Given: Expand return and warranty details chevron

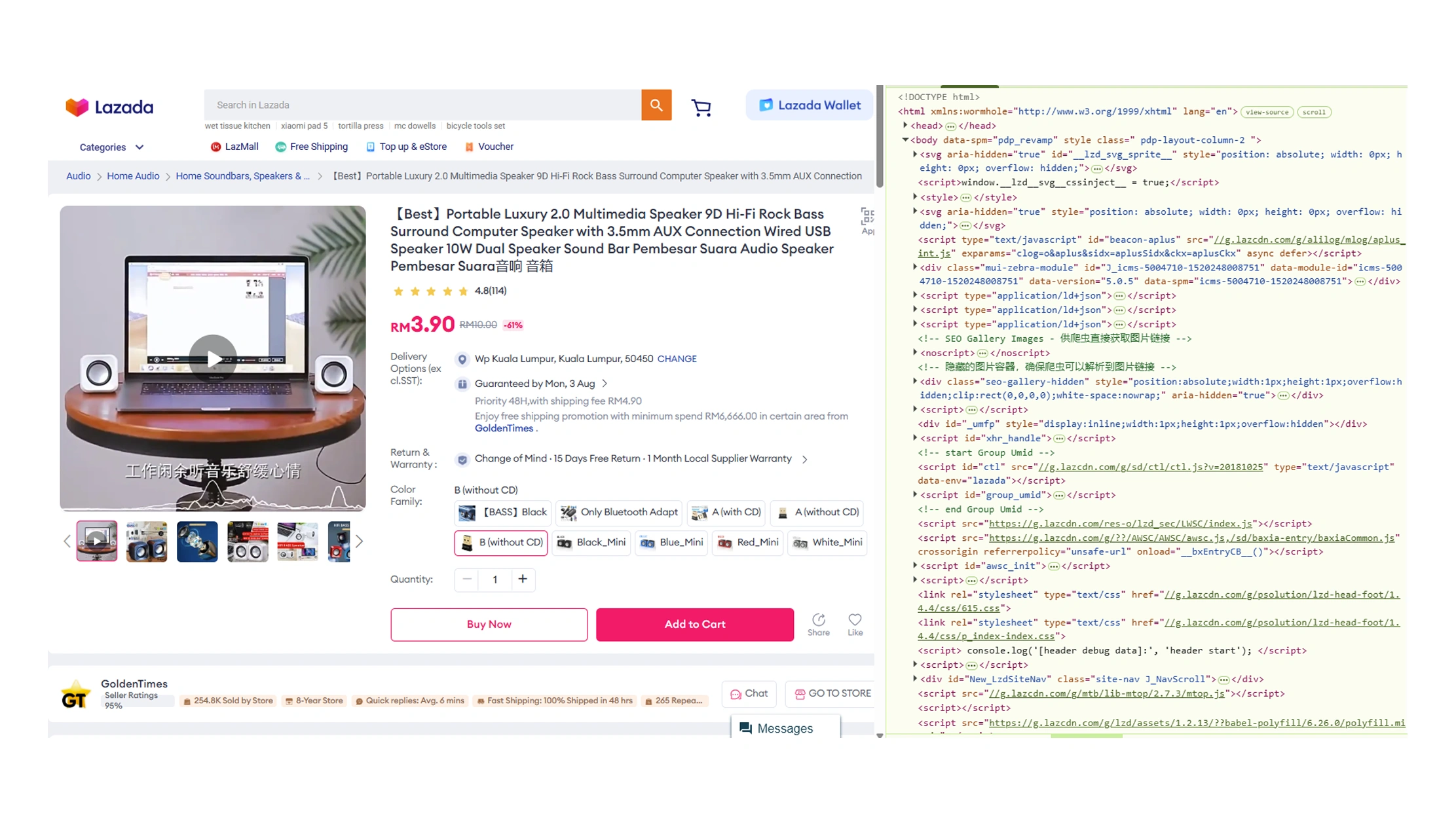Looking at the screenshot, I should [804, 459].
